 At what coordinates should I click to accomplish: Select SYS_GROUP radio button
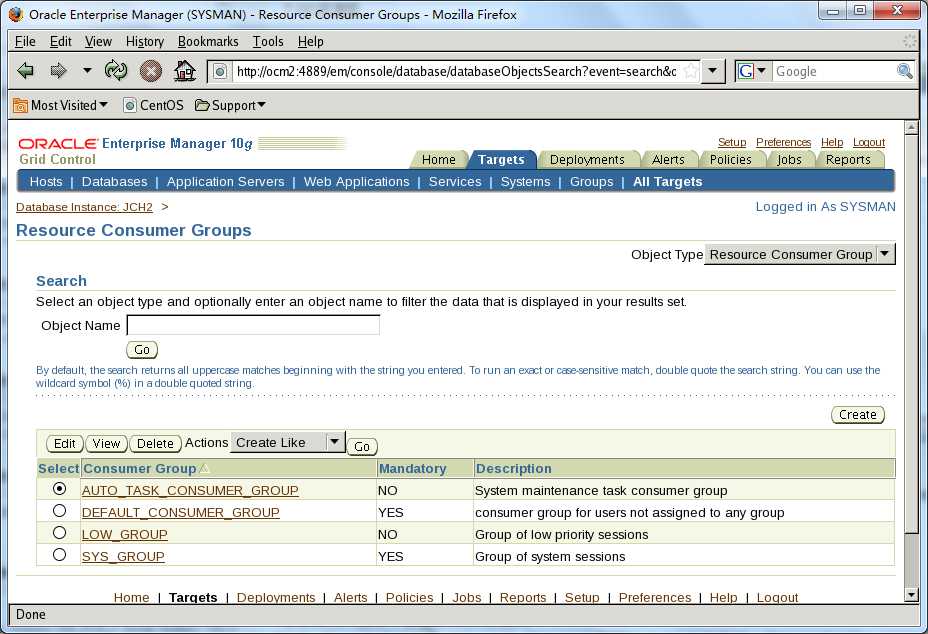[59, 555]
